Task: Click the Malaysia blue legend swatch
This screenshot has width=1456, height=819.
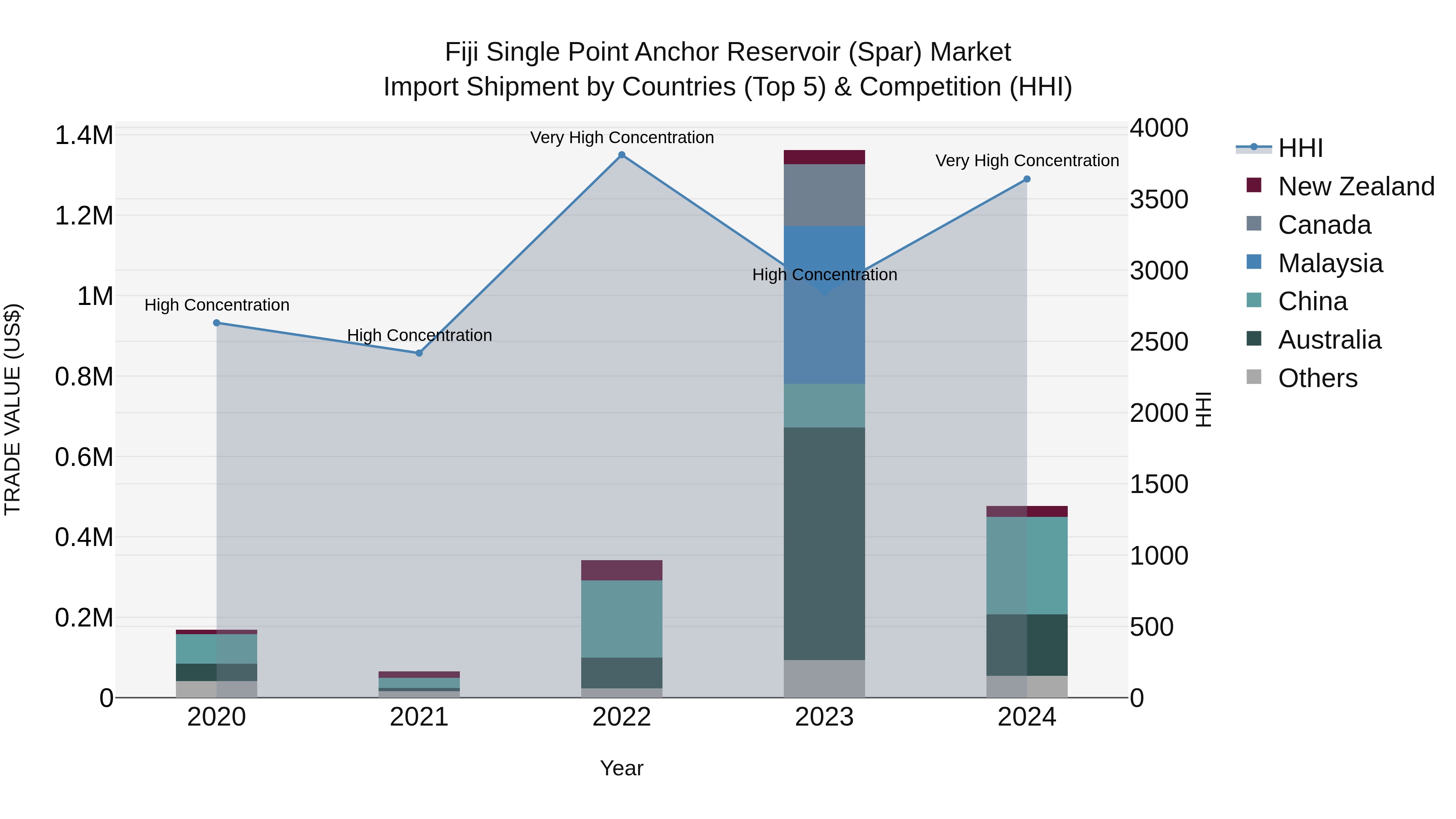Action: coord(1254,262)
